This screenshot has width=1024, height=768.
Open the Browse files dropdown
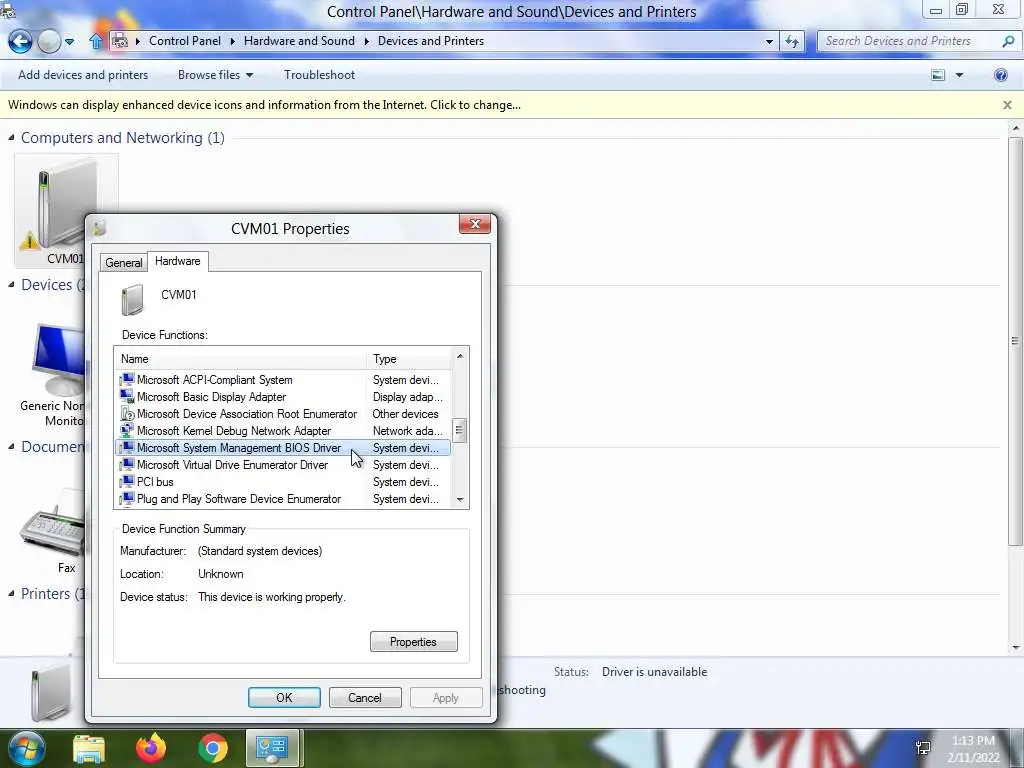pos(216,75)
